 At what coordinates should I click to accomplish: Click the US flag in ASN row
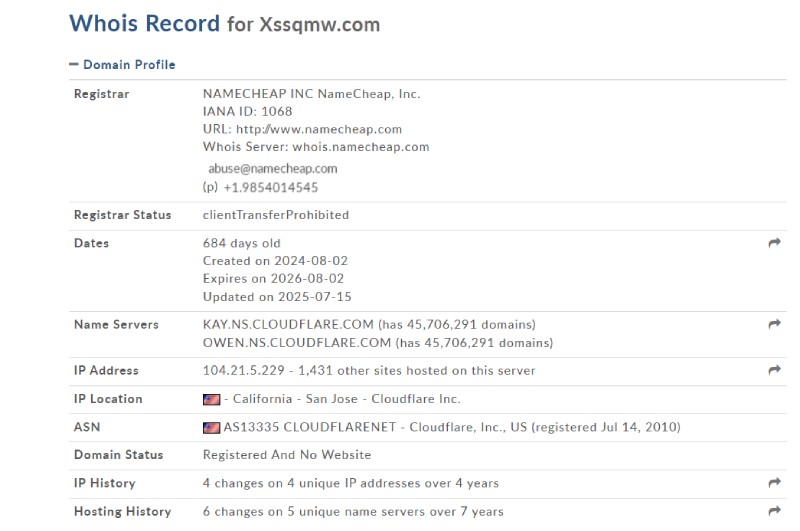(211, 427)
